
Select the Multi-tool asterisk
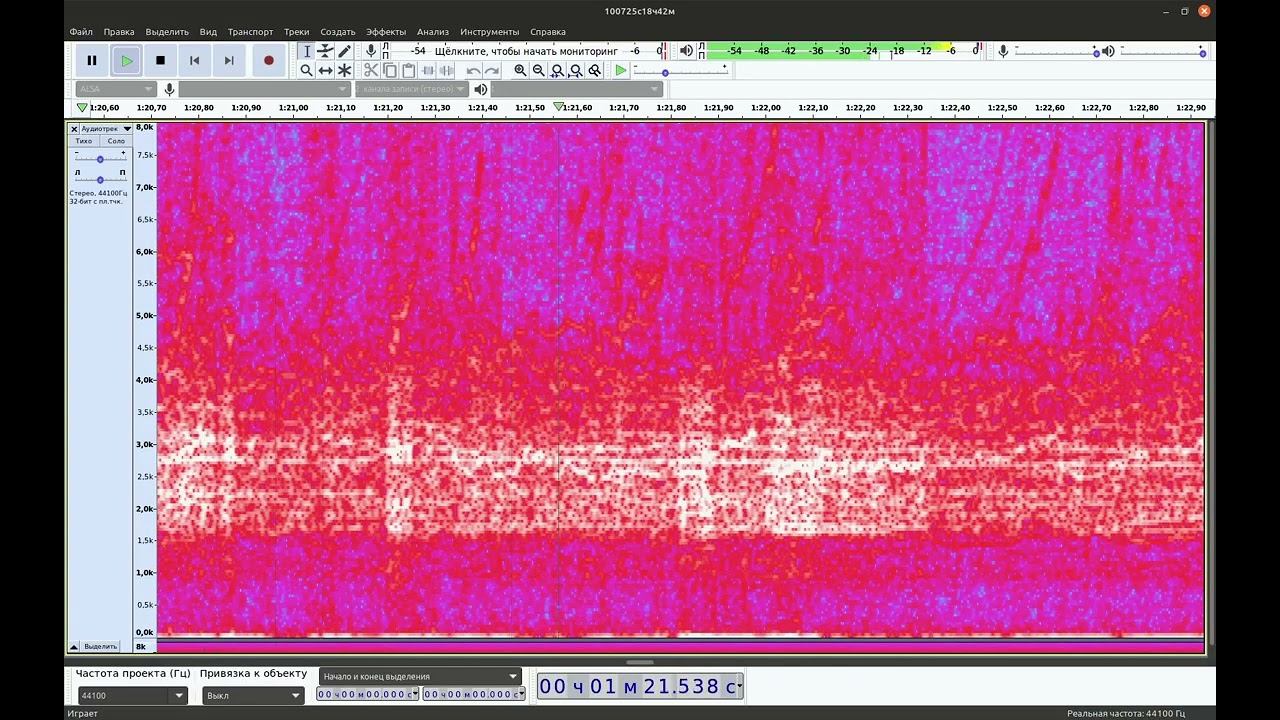(x=345, y=70)
